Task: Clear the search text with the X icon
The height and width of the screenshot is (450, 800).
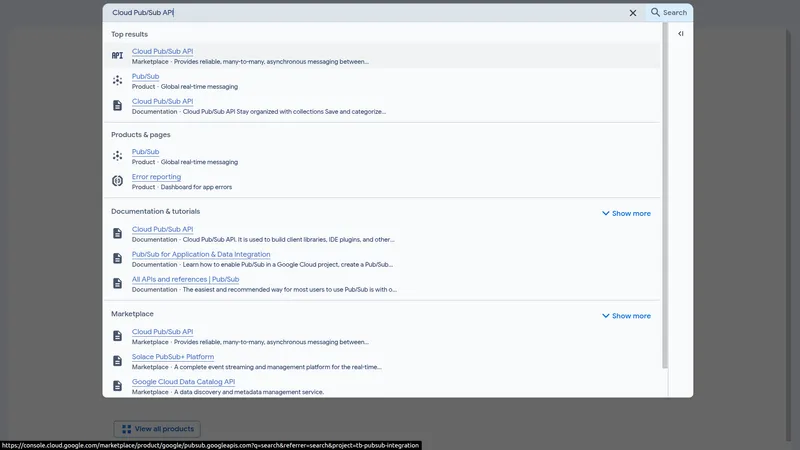Action: pyautogui.click(x=633, y=13)
